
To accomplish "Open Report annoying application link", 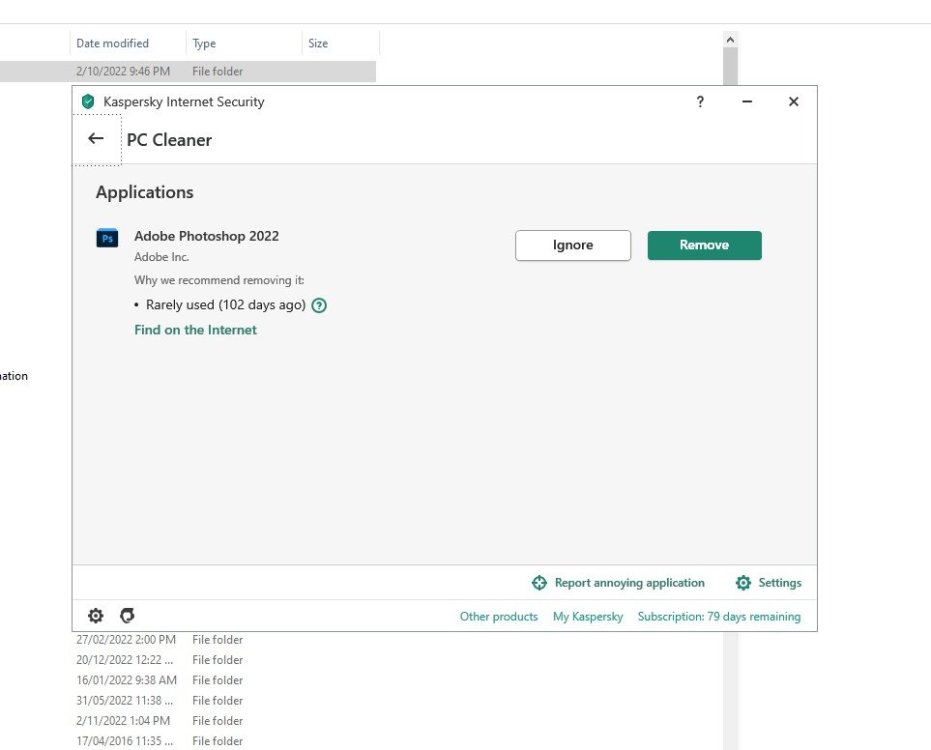I will click(x=629, y=583).
